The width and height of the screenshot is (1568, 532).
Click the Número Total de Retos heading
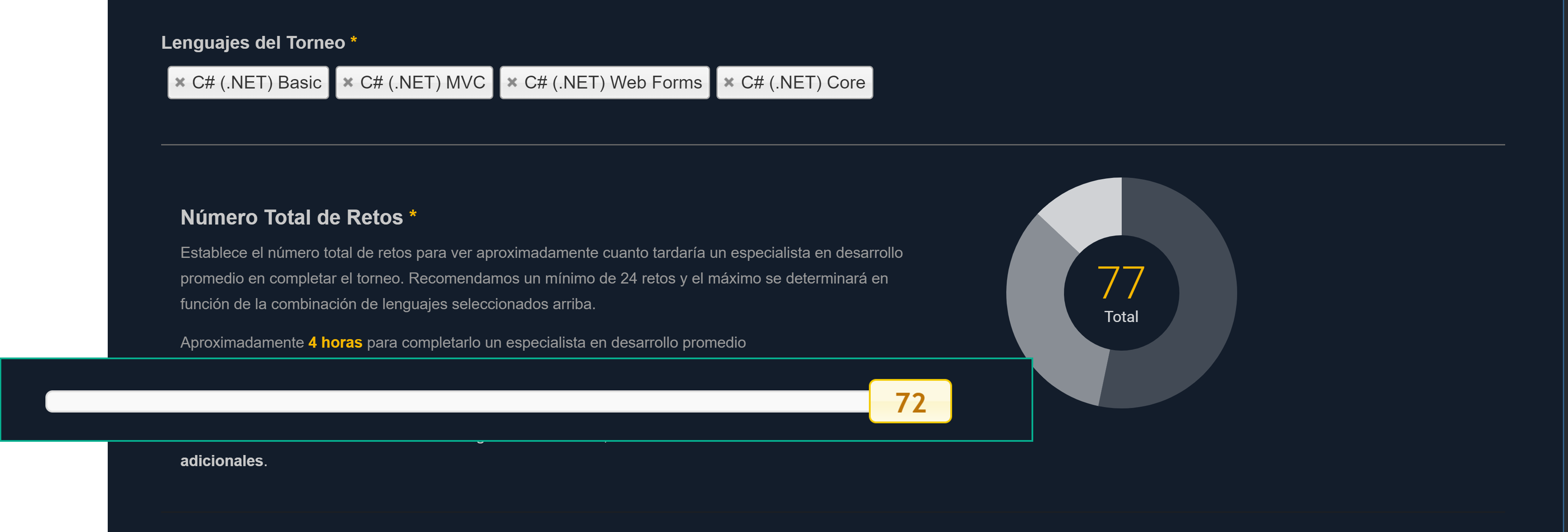pyautogui.click(x=291, y=217)
